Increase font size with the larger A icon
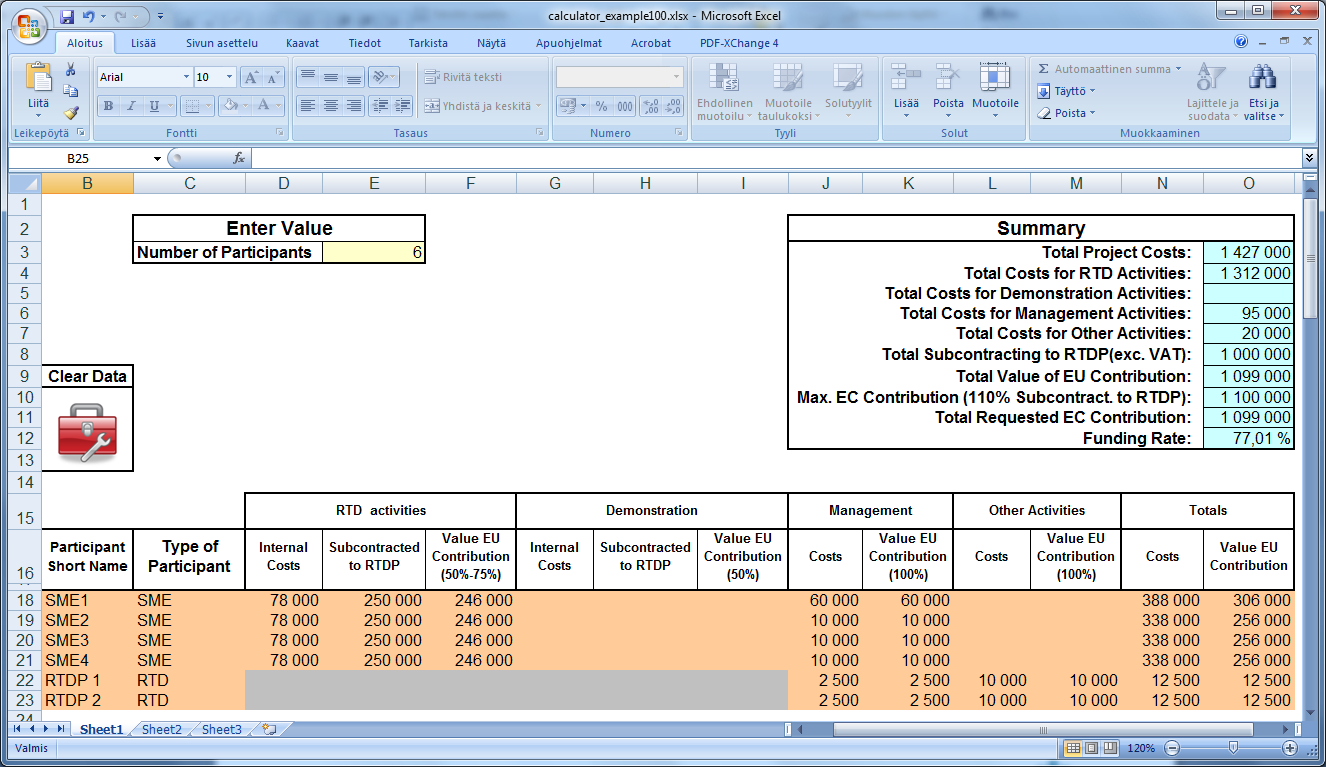 point(251,77)
